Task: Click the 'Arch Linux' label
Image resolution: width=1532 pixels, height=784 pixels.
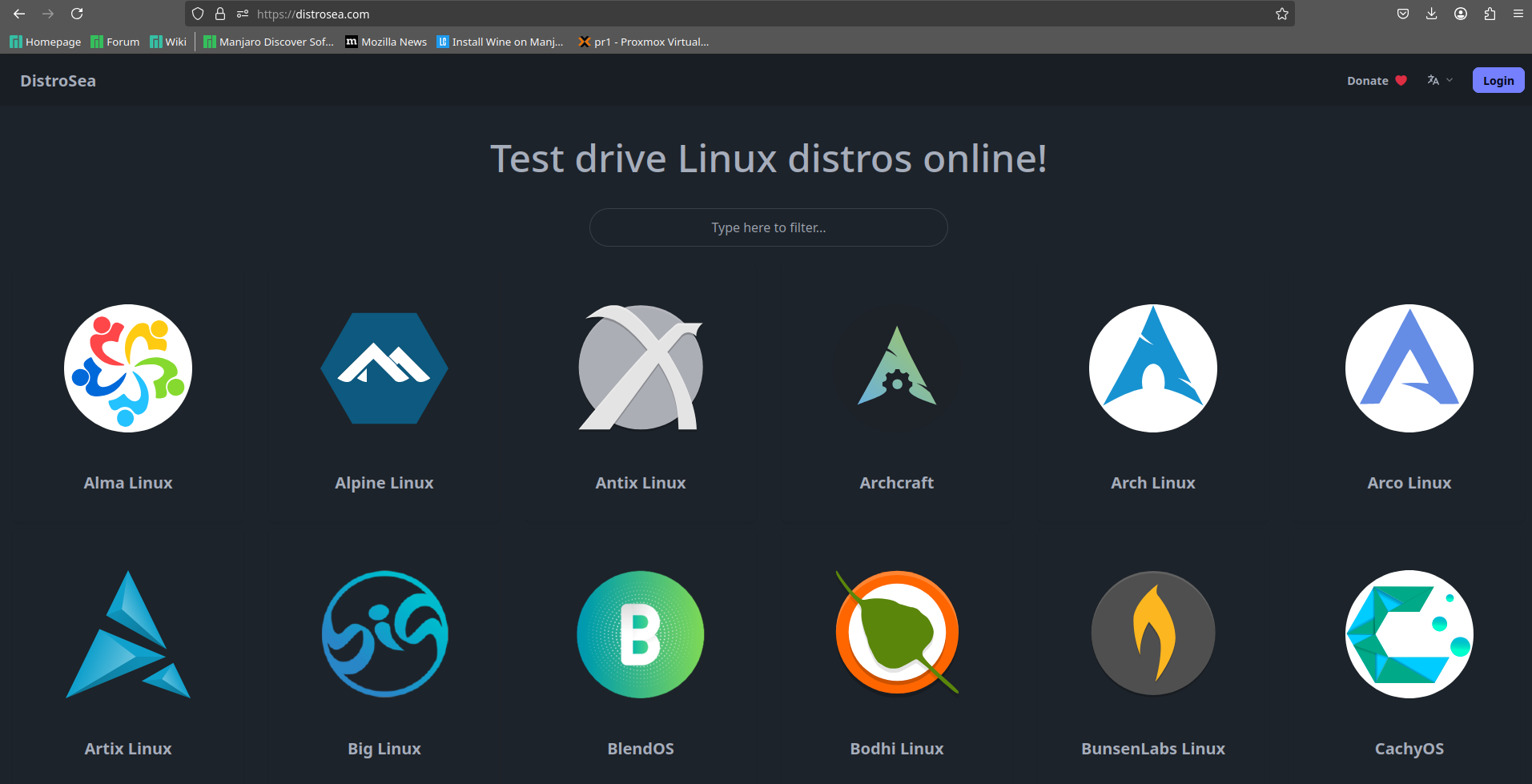Action: pyautogui.click(x=1153, y=483)
